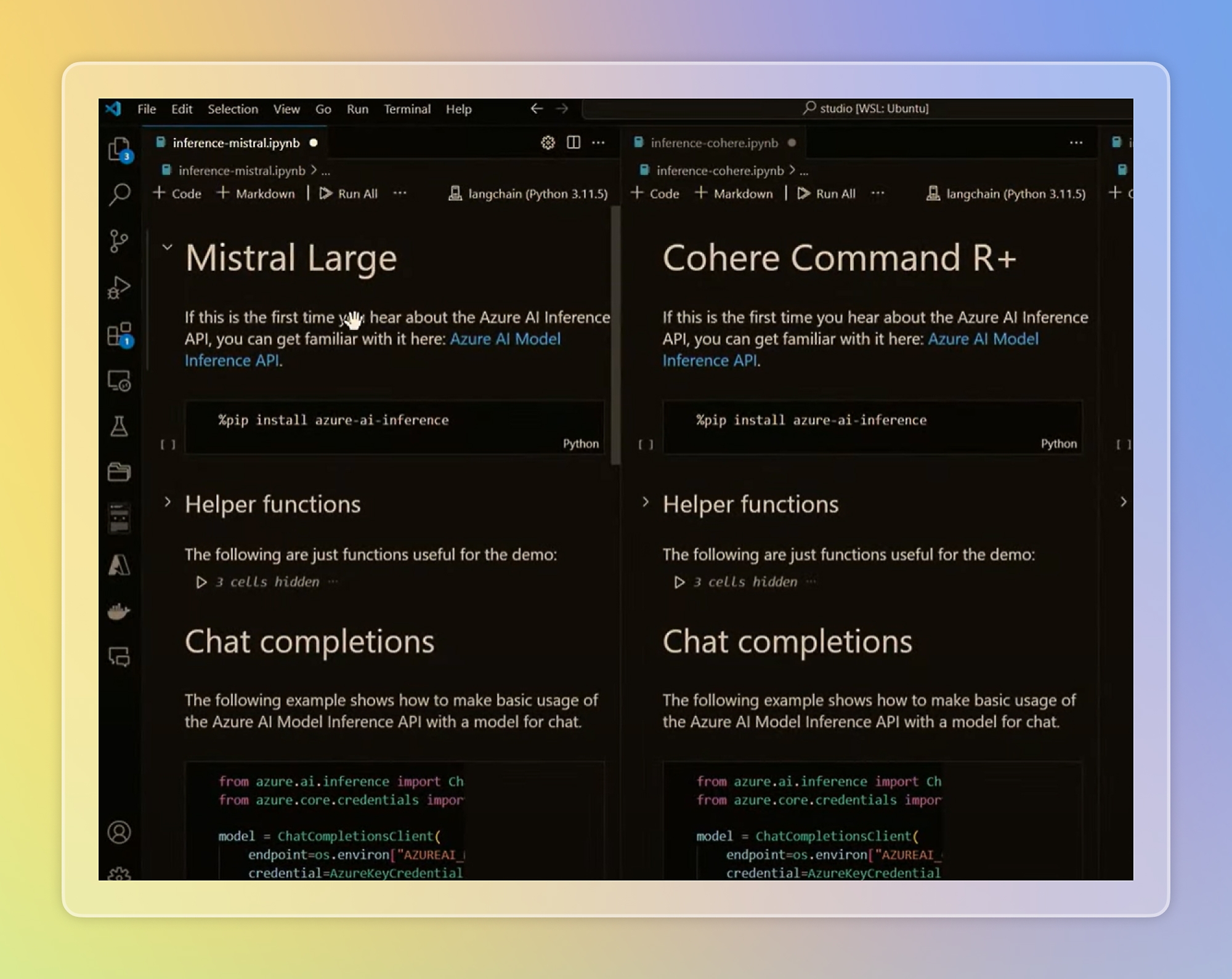
Task: Open Edit menu
Action: click(x=182, y=109)
